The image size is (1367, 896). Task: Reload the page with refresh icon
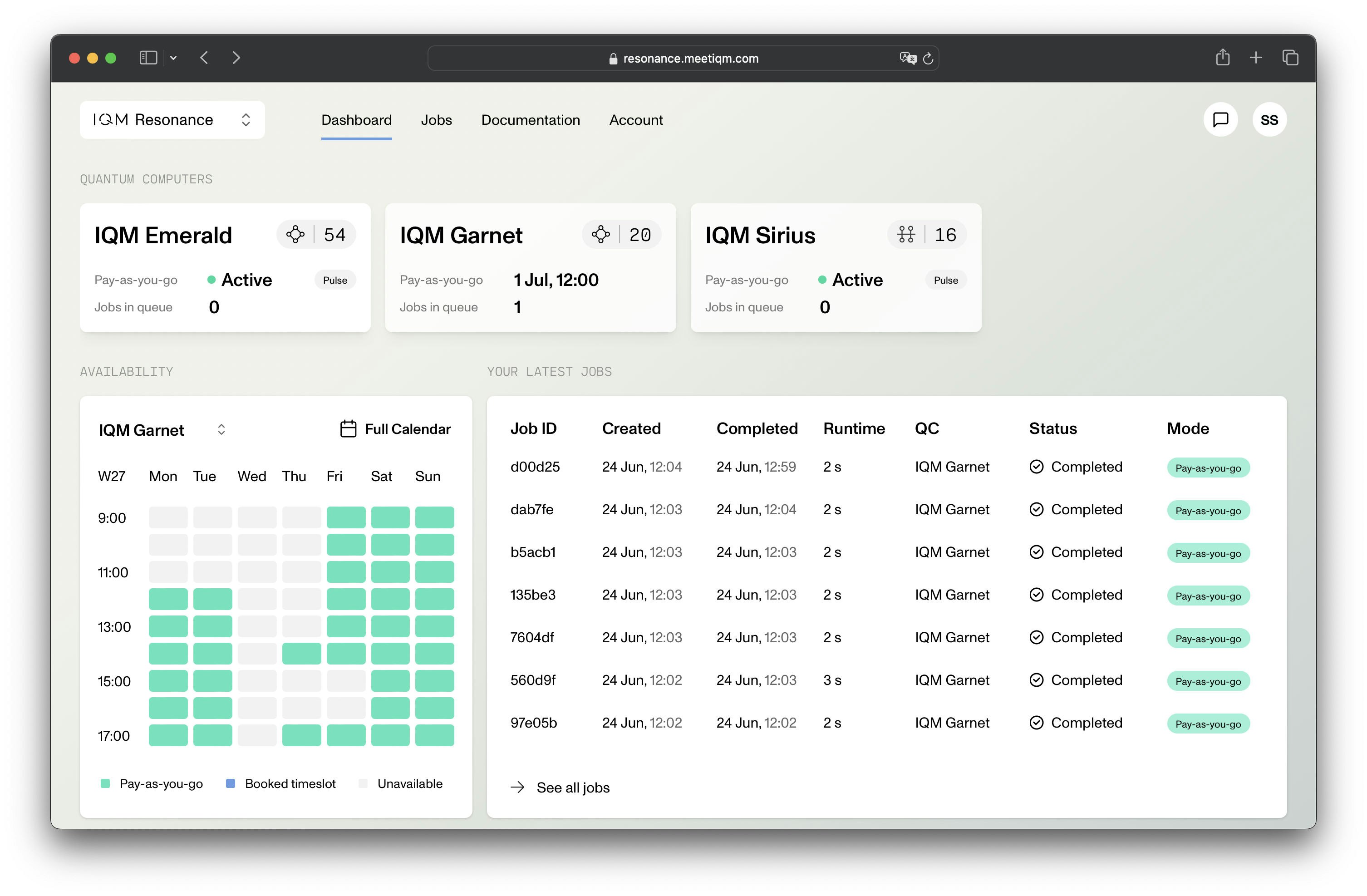928,59
